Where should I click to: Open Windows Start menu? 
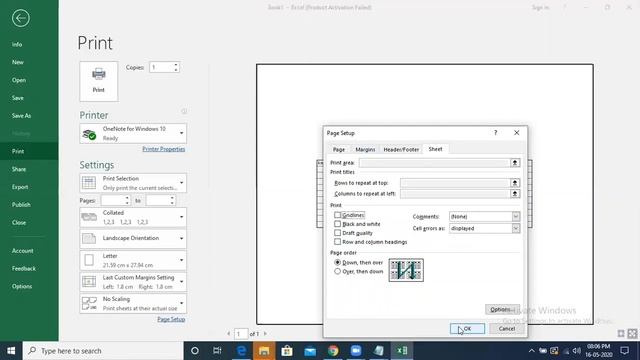point(11,351)
